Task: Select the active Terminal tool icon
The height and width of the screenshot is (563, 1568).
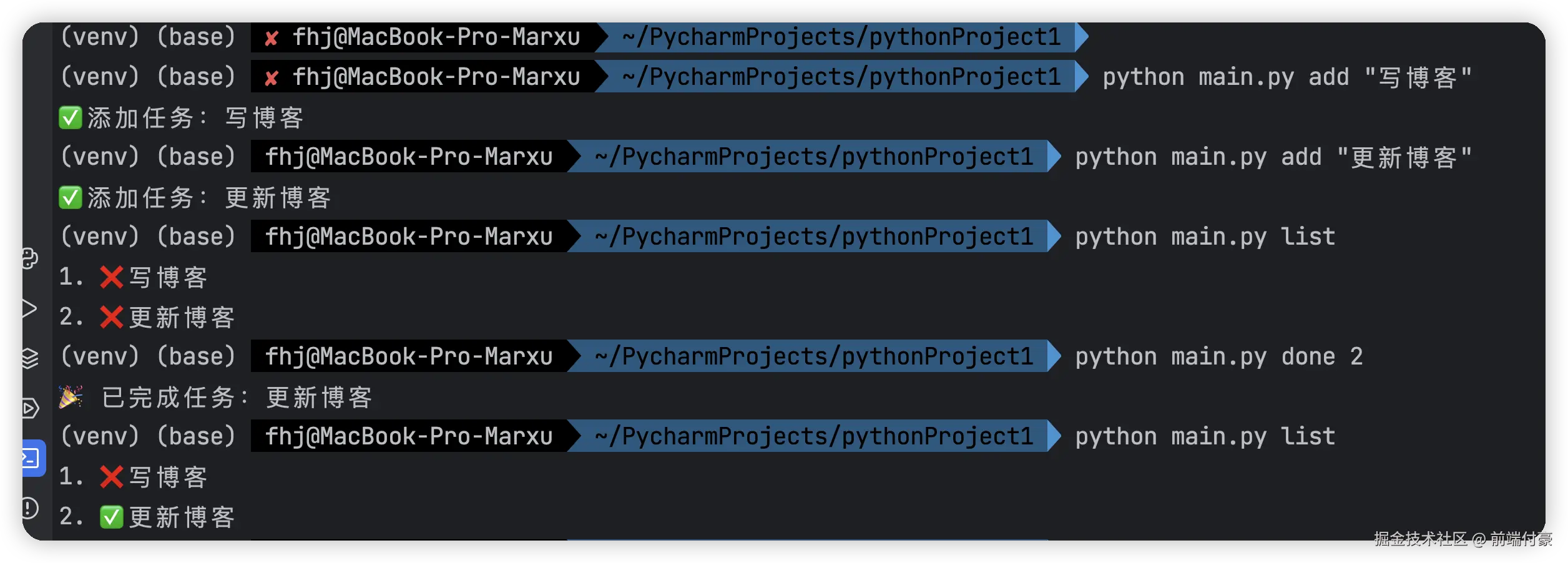Action: pyautogui.click(x=32, y=458)
